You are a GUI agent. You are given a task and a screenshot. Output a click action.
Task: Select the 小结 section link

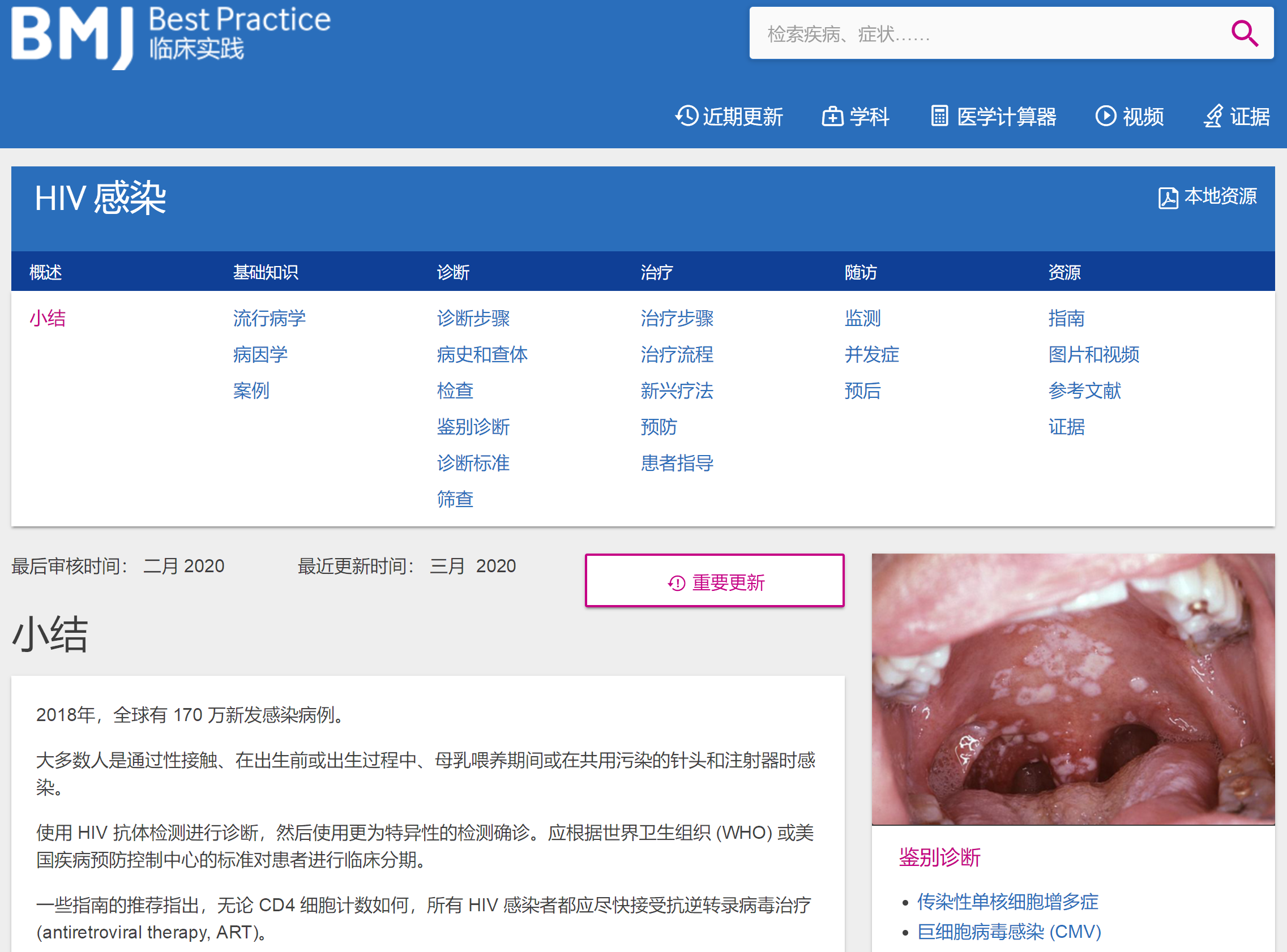pos(48,318)
